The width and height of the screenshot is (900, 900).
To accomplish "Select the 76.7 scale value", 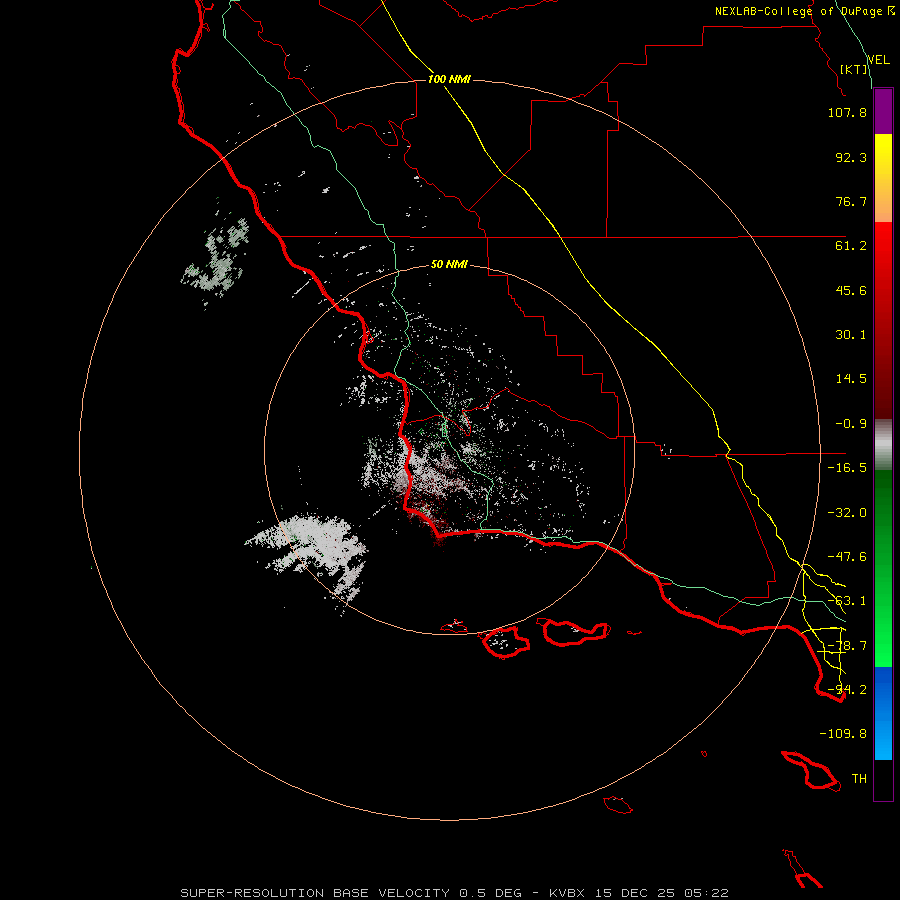I will point(851,201).
